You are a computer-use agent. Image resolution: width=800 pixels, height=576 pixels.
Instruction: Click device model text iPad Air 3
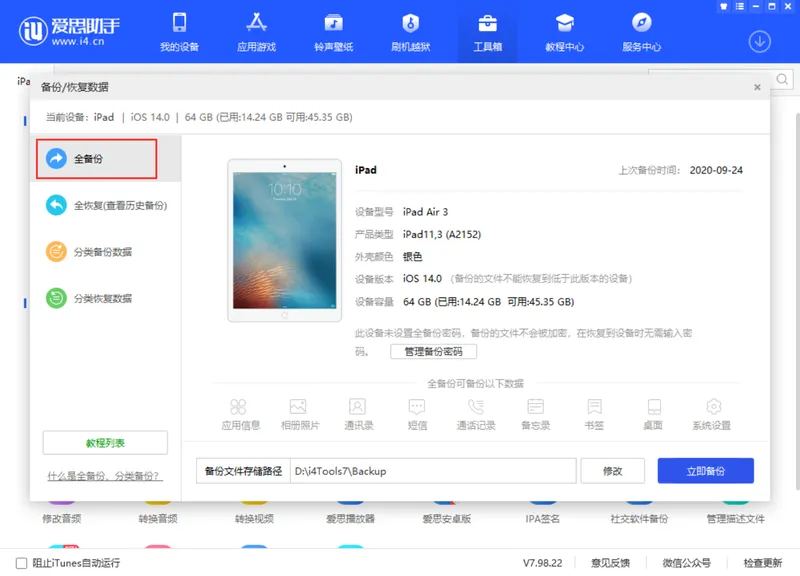coord(426,212)
